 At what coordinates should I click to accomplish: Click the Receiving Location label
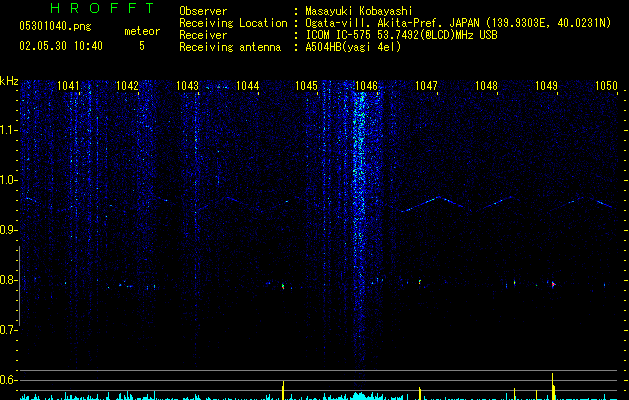233,23
